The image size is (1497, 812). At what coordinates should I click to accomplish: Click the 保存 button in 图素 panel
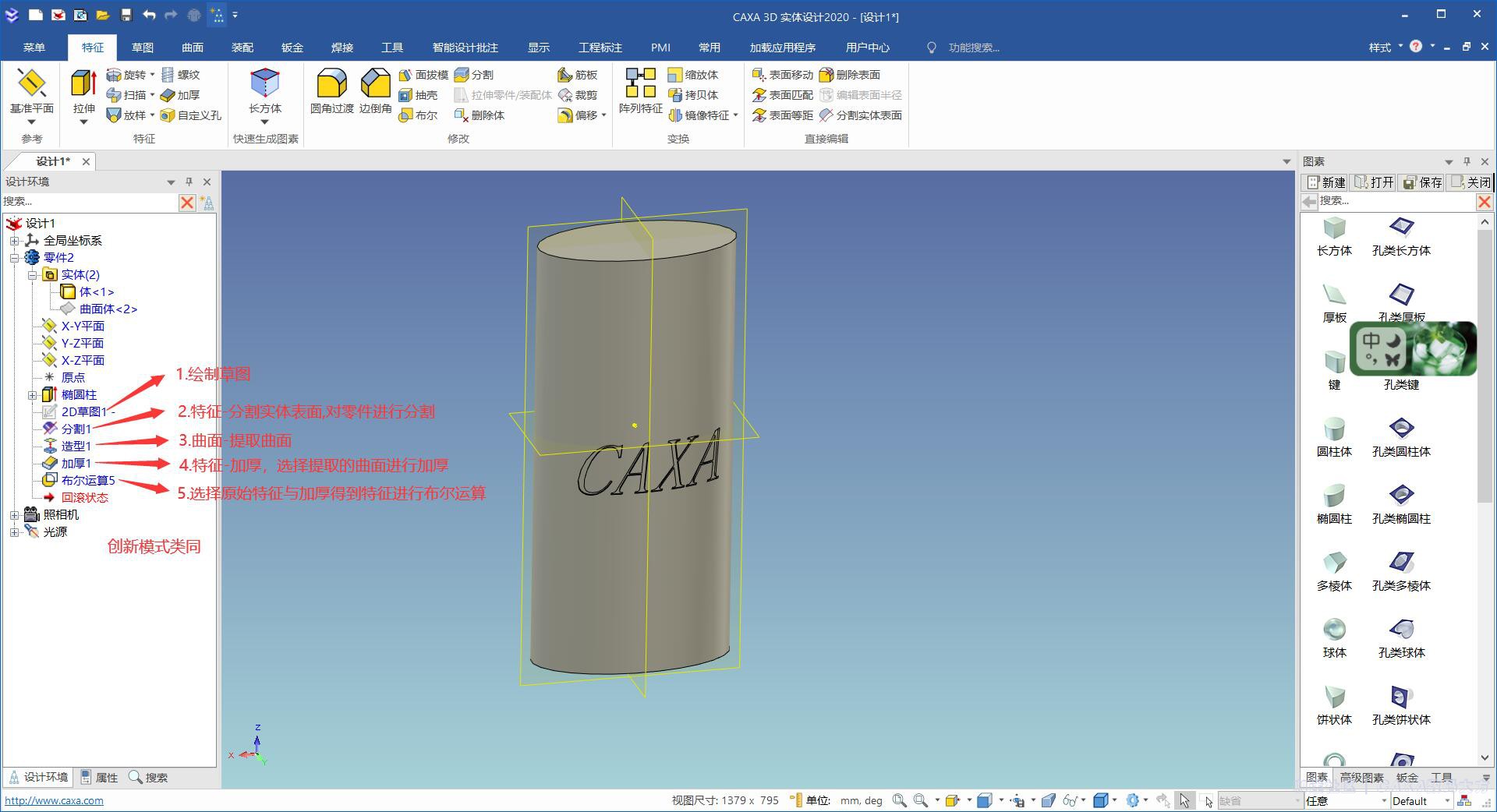[1422, 182]
